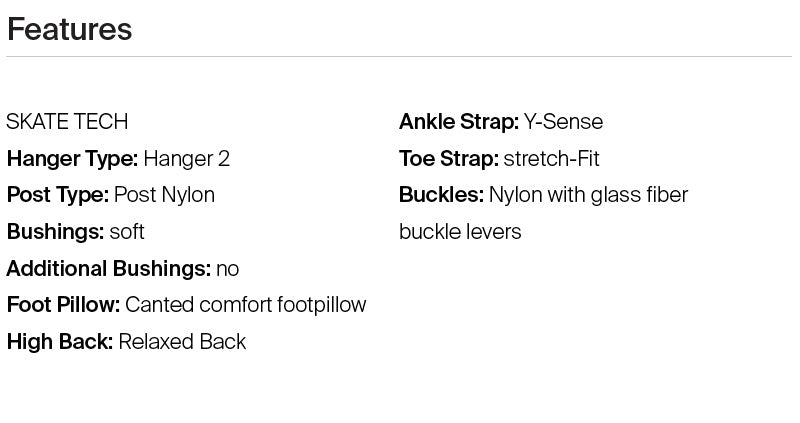
Task: Select the stretch-Fit value
Action: (552, 159)
